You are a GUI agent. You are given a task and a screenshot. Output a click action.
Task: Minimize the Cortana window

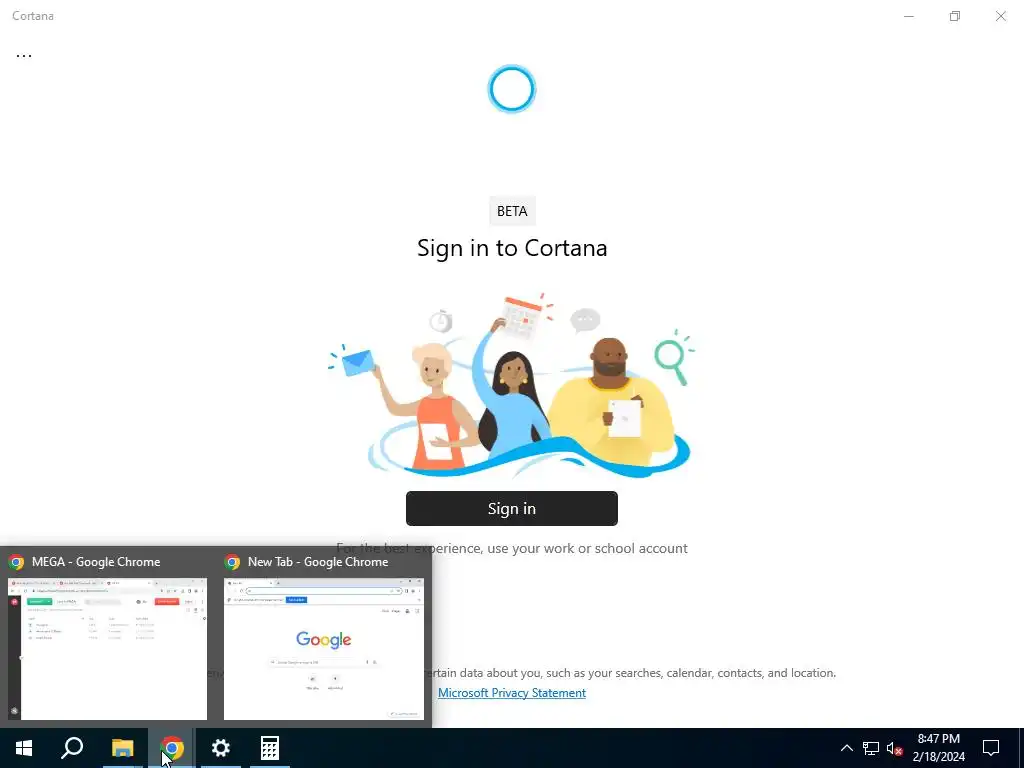908,16
